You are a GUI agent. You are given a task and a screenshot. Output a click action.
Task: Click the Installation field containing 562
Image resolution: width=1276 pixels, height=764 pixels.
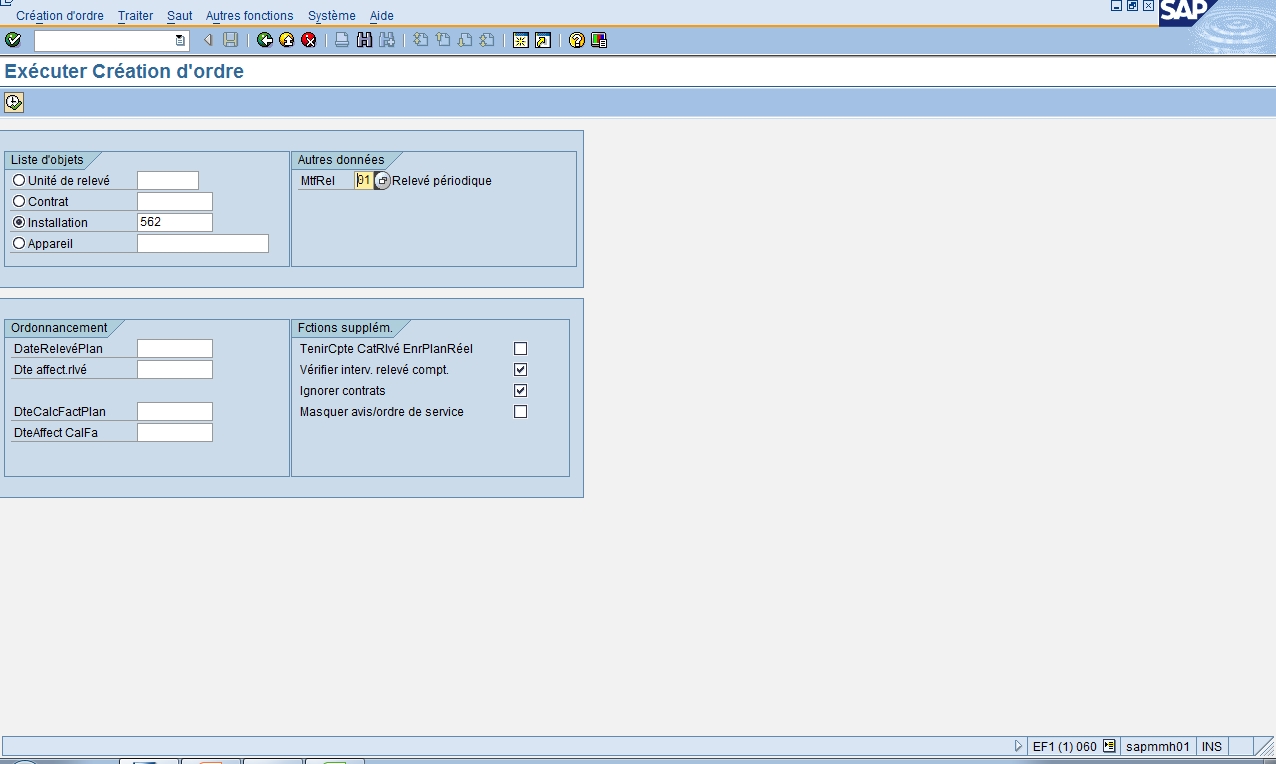click(x=175, y=223)
